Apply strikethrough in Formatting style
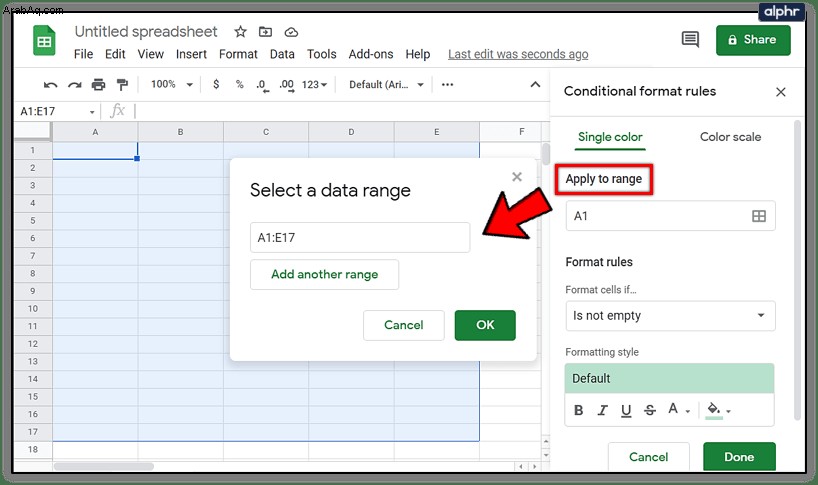818x485 pixels. tap(649, 410)
